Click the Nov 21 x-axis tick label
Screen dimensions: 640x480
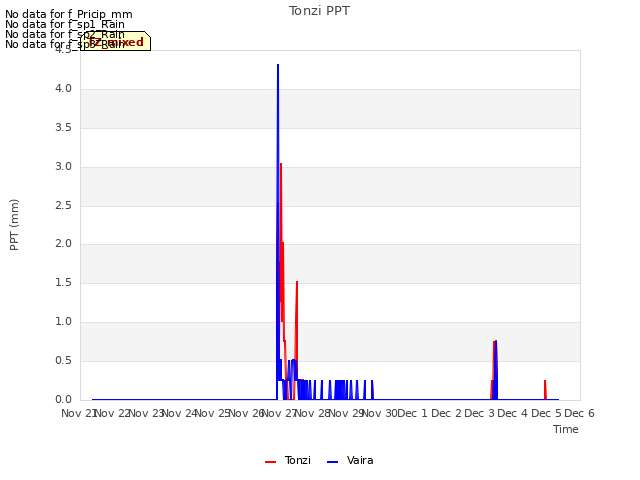tap(78, 413)
